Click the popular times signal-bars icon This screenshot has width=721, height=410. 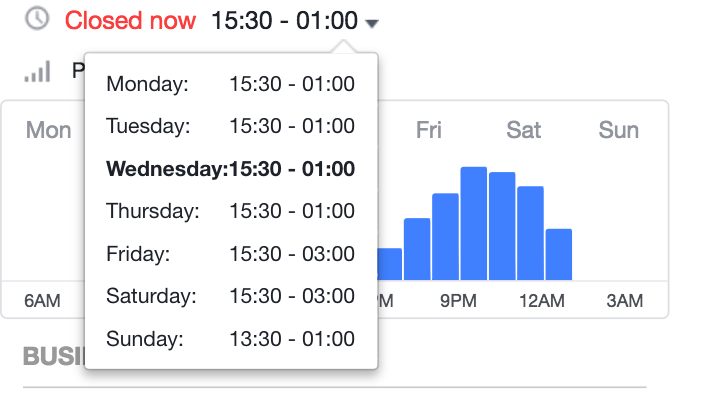[37, 72]
